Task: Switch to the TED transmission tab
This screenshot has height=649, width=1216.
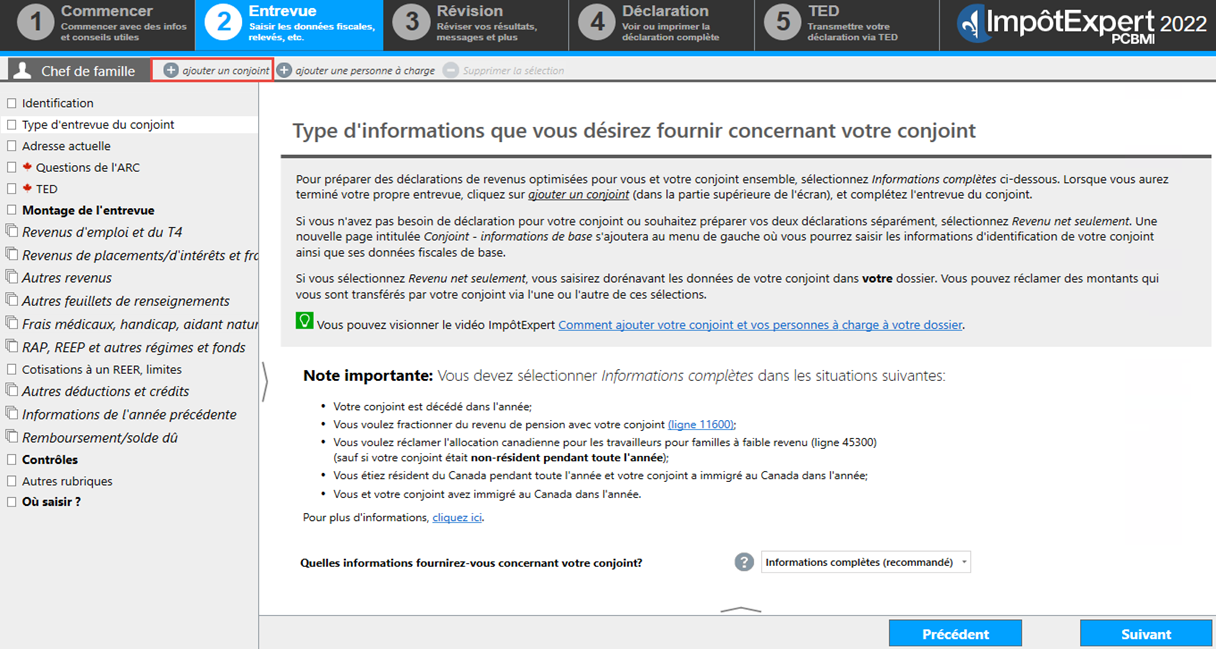Action: (846, 25)
